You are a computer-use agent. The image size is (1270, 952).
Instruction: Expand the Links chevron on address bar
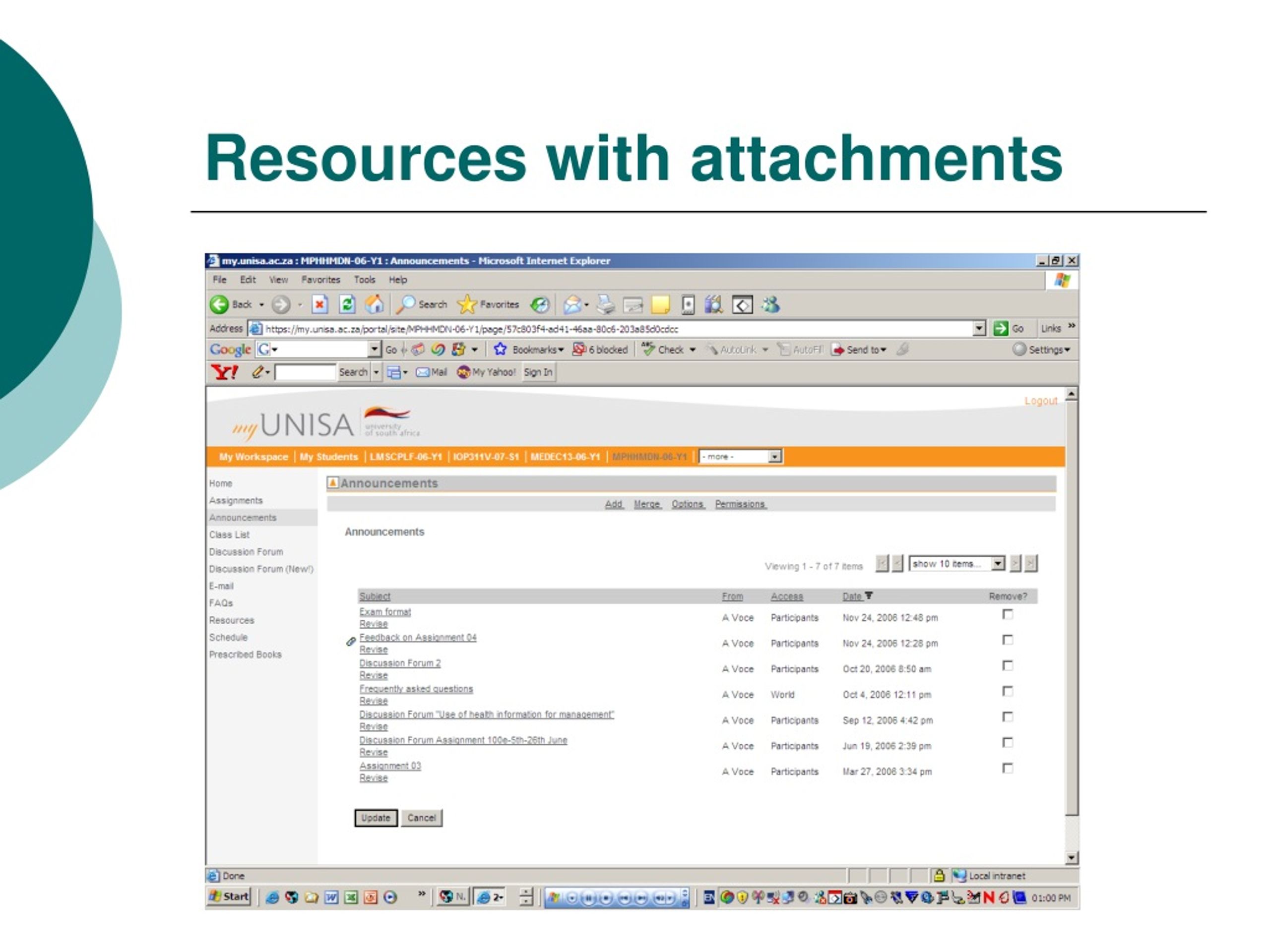(1072, 326)
